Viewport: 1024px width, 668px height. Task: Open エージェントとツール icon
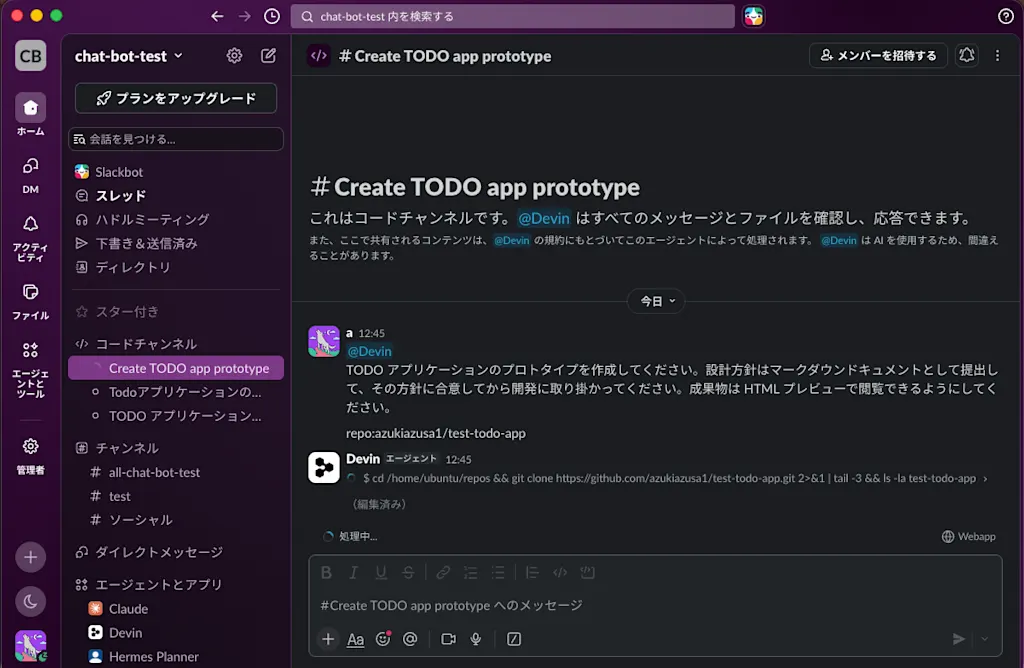point(31,351)
